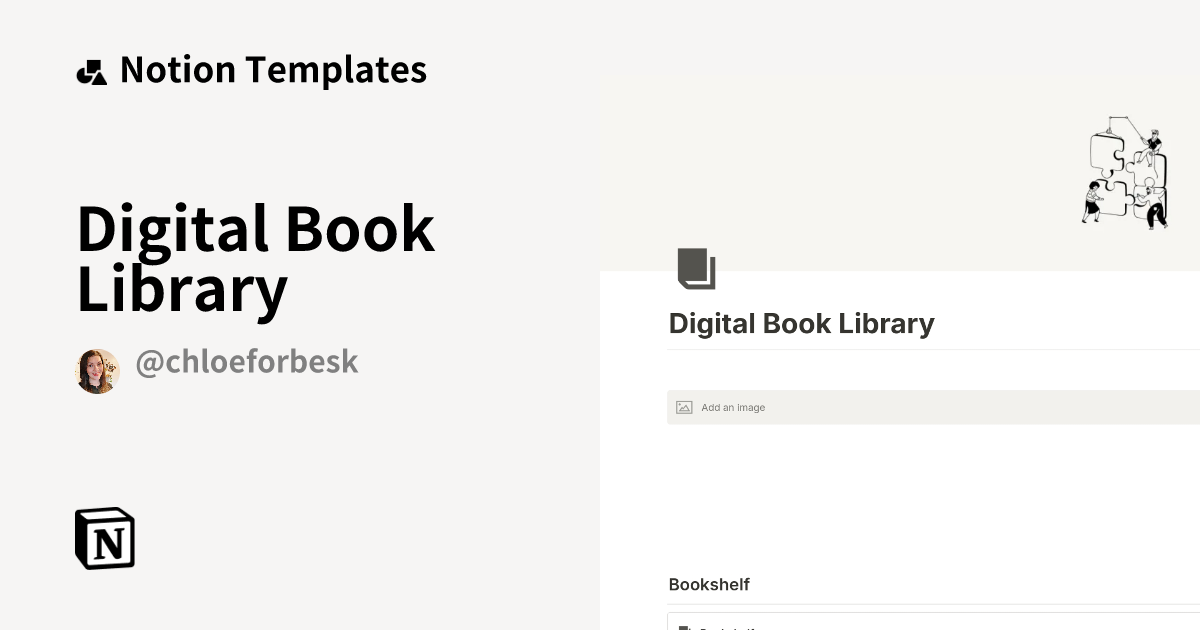Image resolution: width=1200 pixels, height=630 pixels.
Task: Select the Bookshelf section heading
Action: click(709, 585)
